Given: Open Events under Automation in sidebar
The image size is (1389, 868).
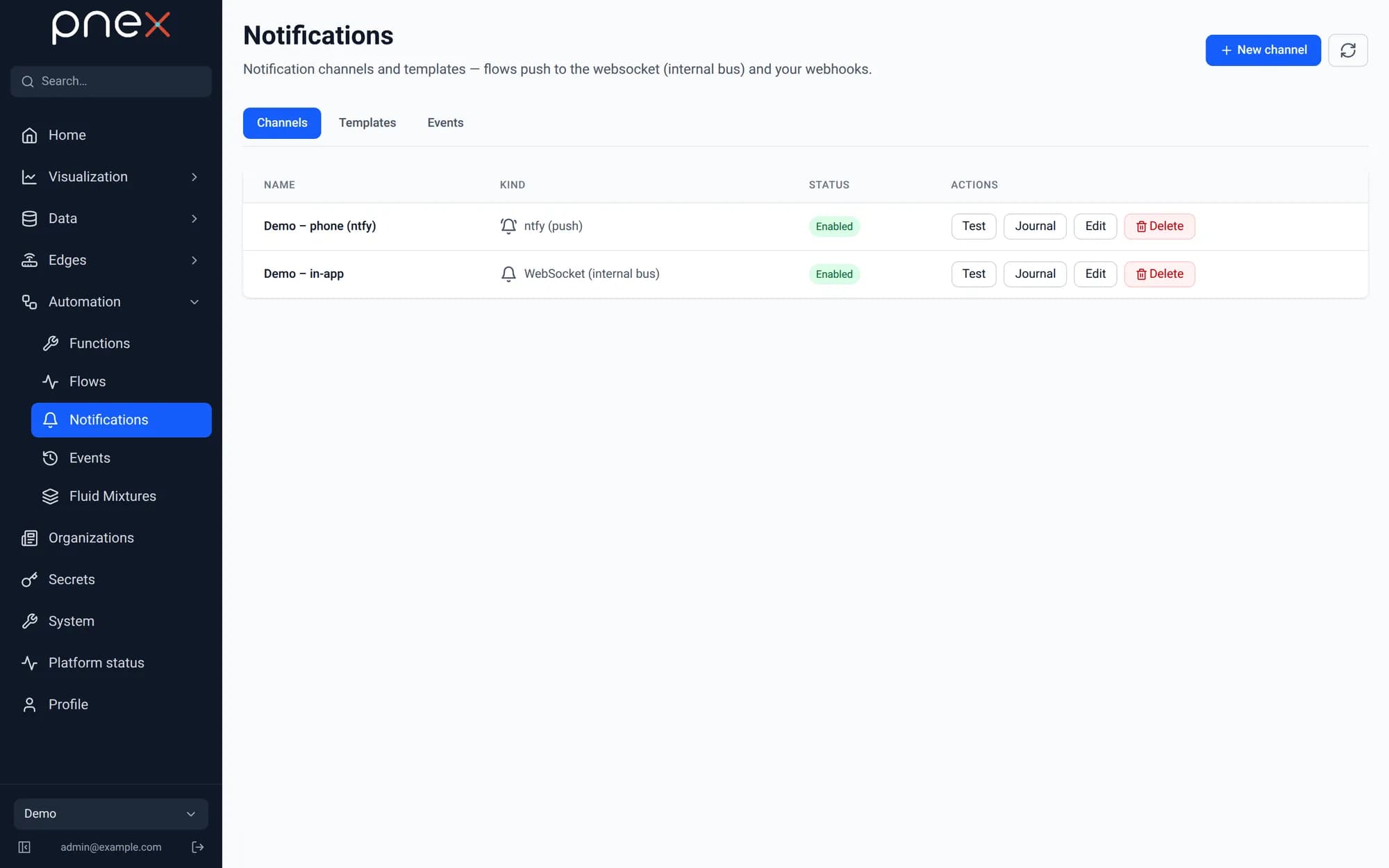Looking at the screenshot, I should point(122,458).
